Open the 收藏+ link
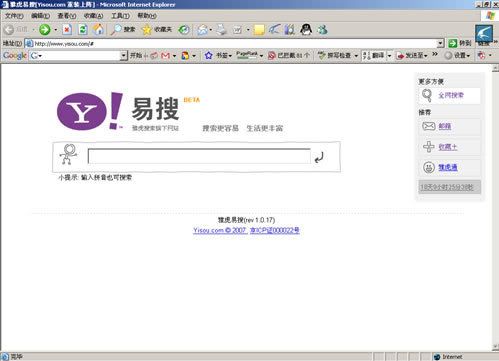The height and width of the screenshot is (361, 499). point(448,147)
